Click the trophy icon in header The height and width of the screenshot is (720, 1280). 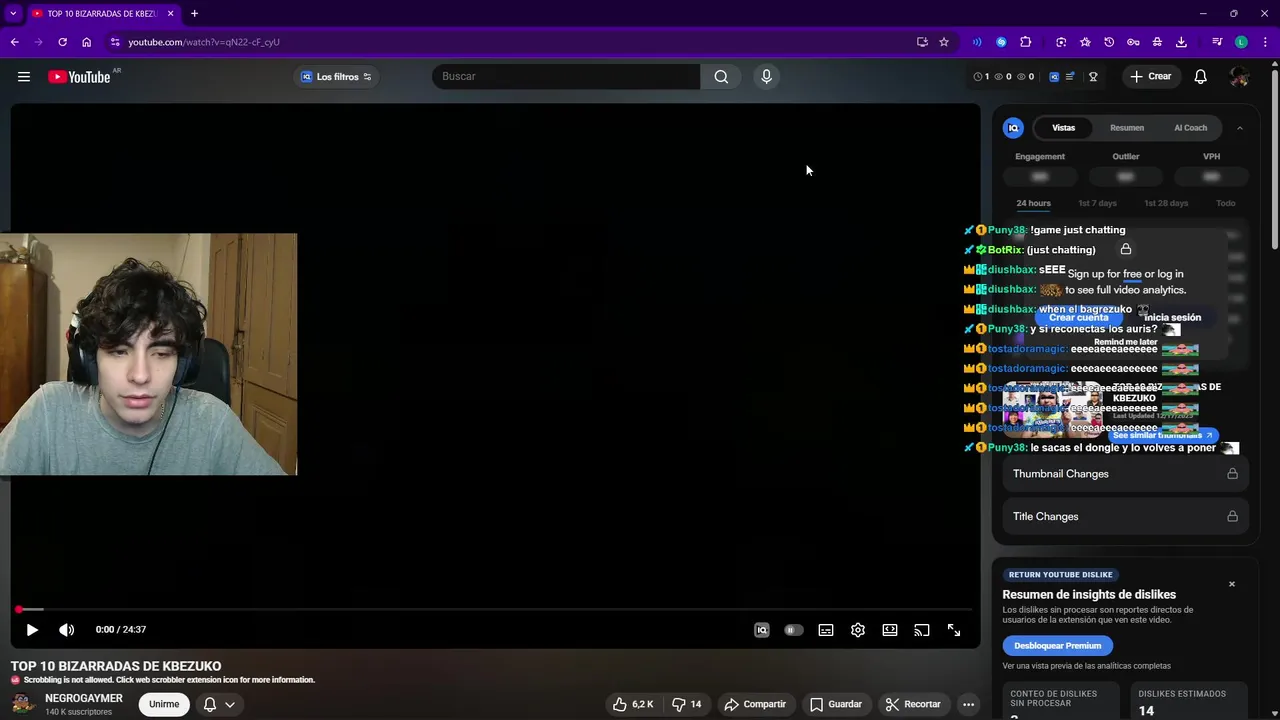(x=1093, y=77)
